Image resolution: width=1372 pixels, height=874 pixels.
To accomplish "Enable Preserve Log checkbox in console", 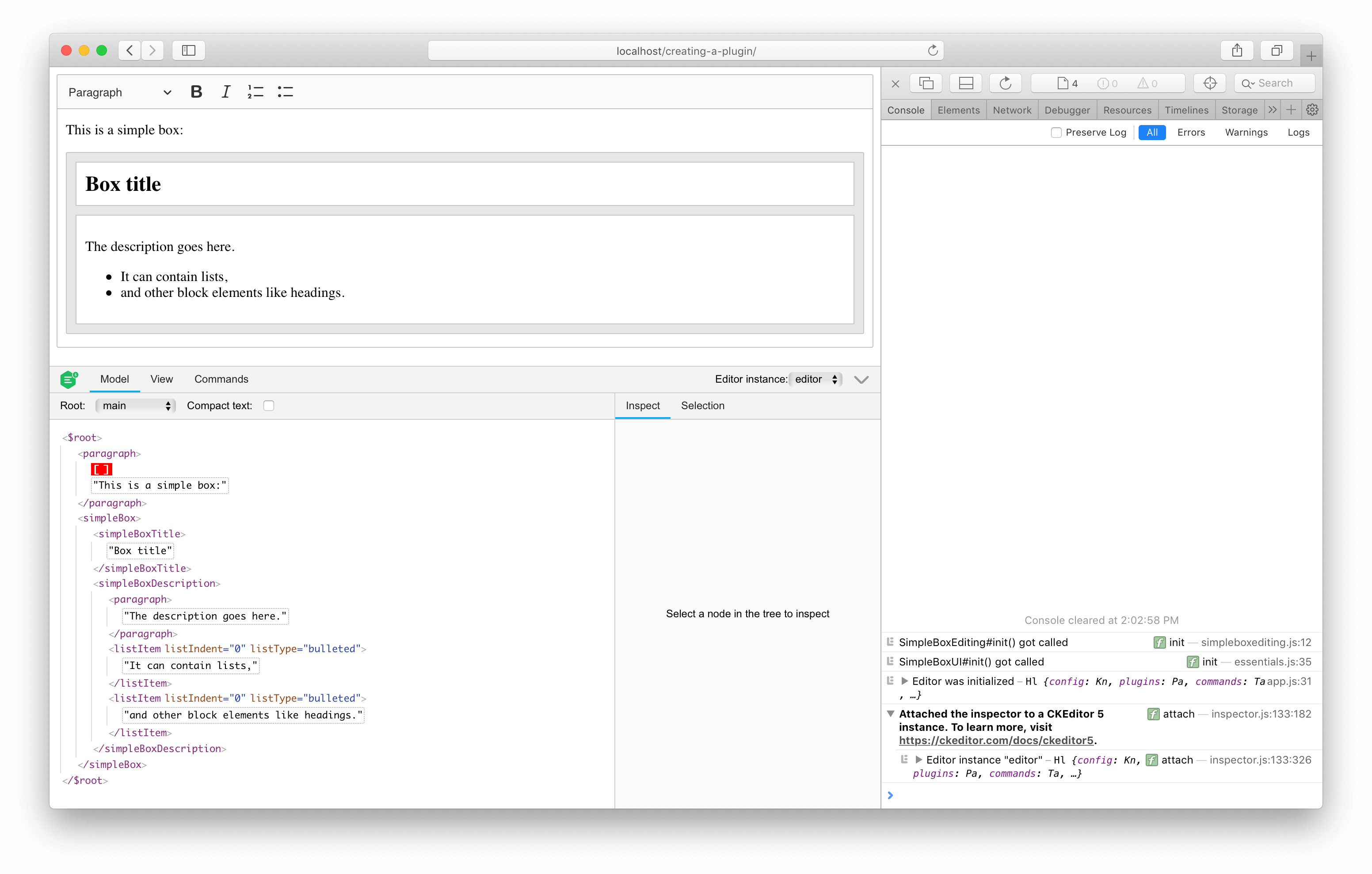I will (x=1057, y=132).
